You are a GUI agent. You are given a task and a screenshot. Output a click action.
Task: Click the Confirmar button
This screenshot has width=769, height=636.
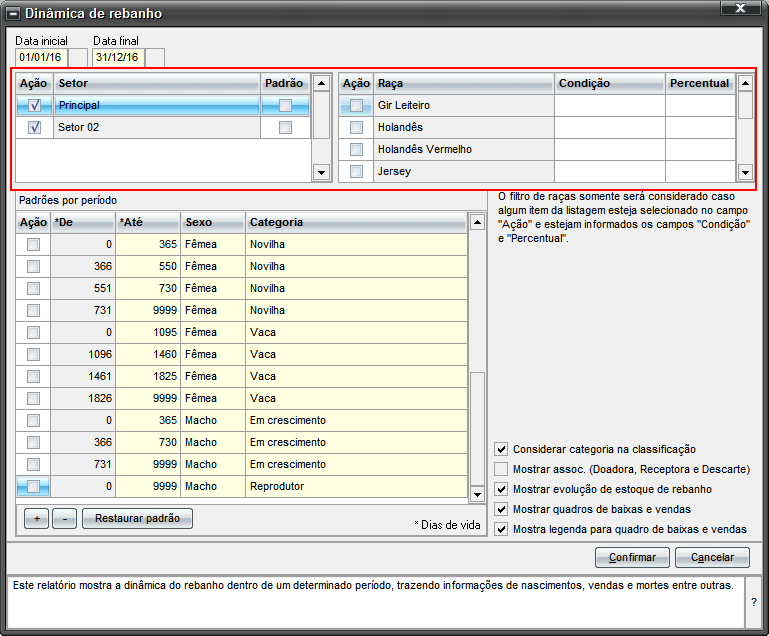632,558
